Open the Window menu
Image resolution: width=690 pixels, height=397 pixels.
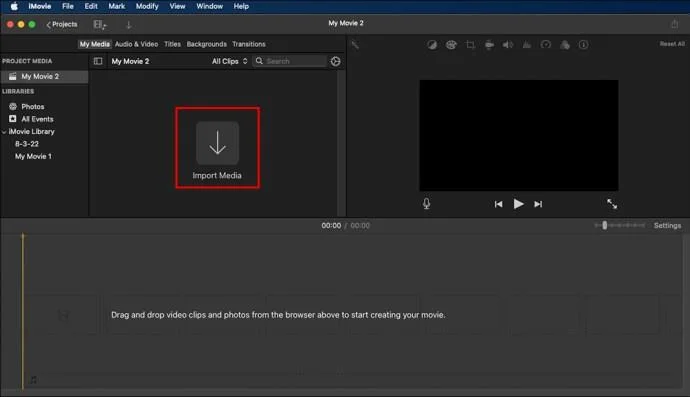[x=209, y=6]
